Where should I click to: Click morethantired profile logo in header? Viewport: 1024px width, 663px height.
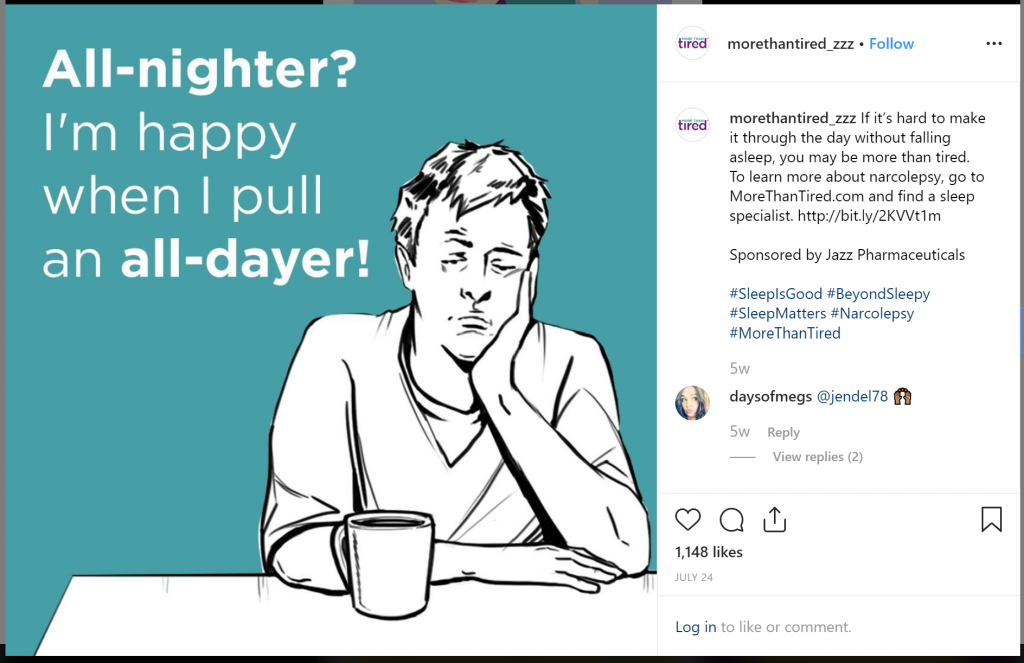692,43
